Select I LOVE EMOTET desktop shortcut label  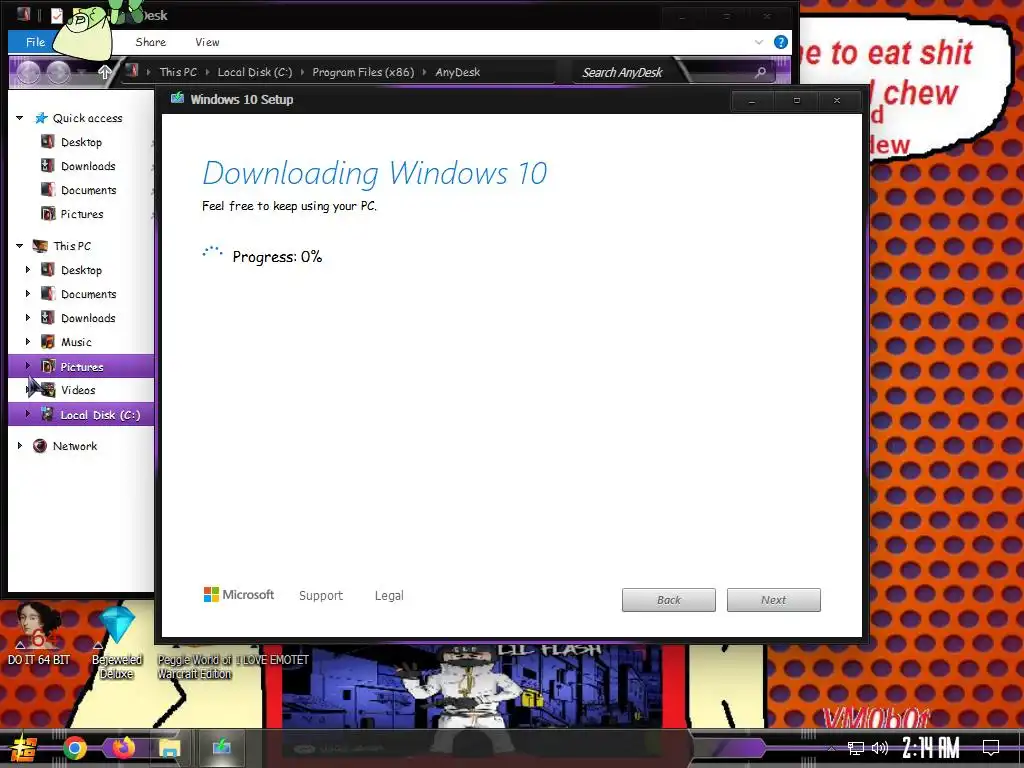[x=272, y=660]
